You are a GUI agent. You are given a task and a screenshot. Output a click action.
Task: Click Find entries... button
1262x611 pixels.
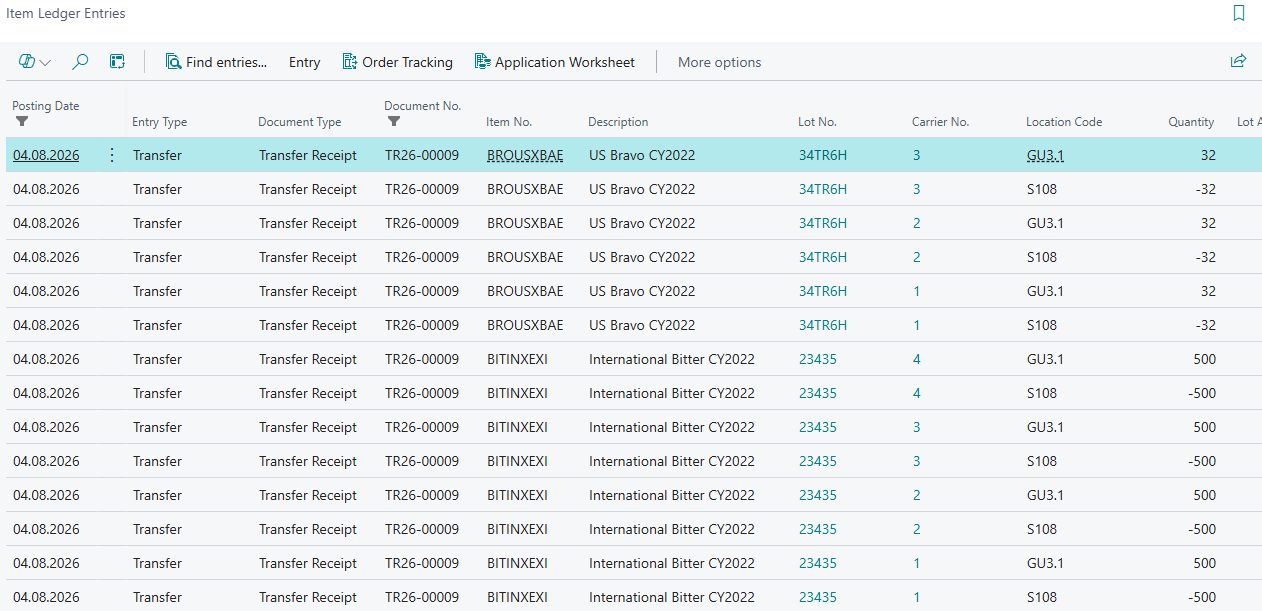217,62
